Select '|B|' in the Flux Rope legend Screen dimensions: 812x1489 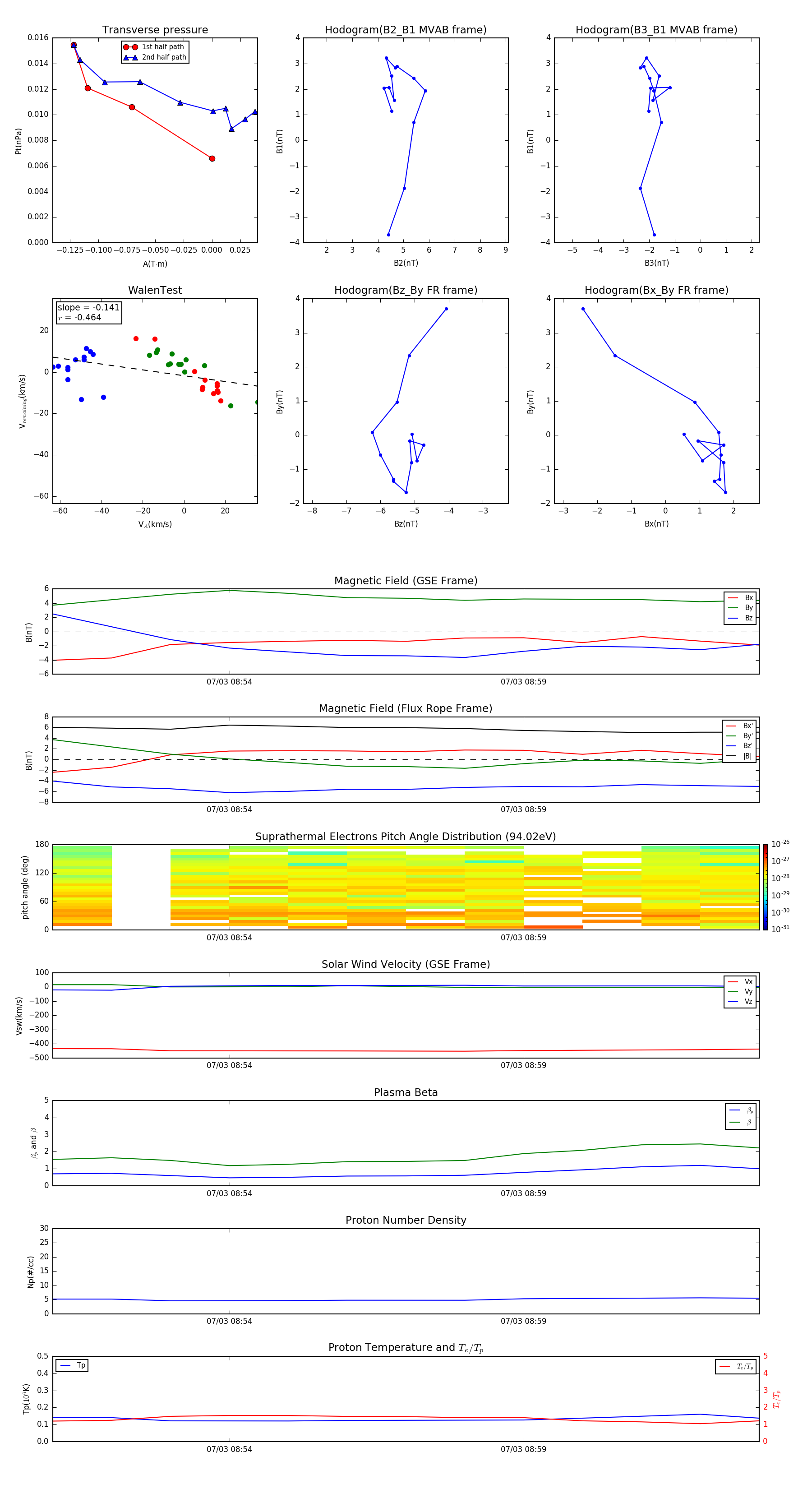click(740, 756)
